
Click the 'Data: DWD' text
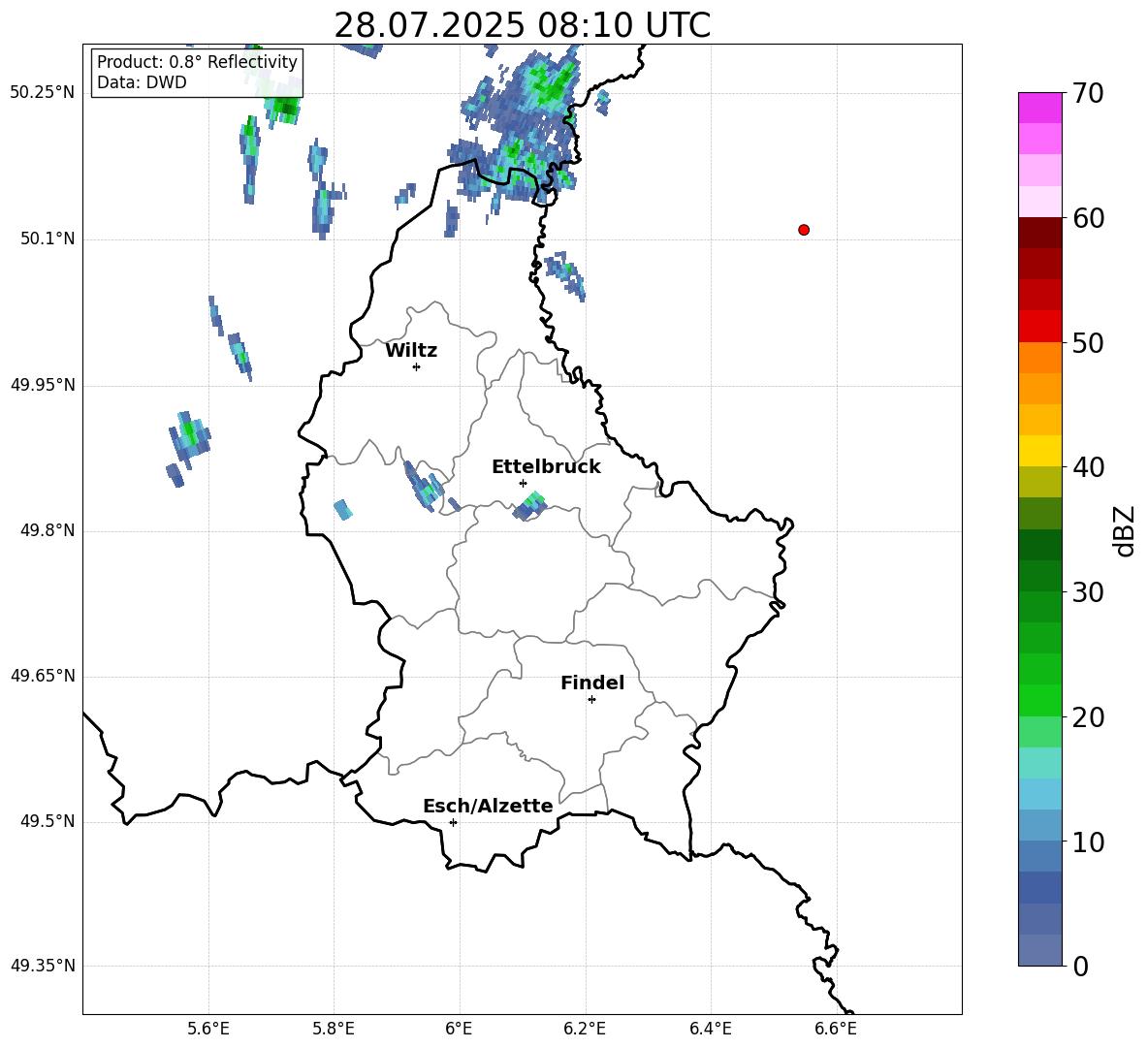pyautogui.click(x=142, y=82)
